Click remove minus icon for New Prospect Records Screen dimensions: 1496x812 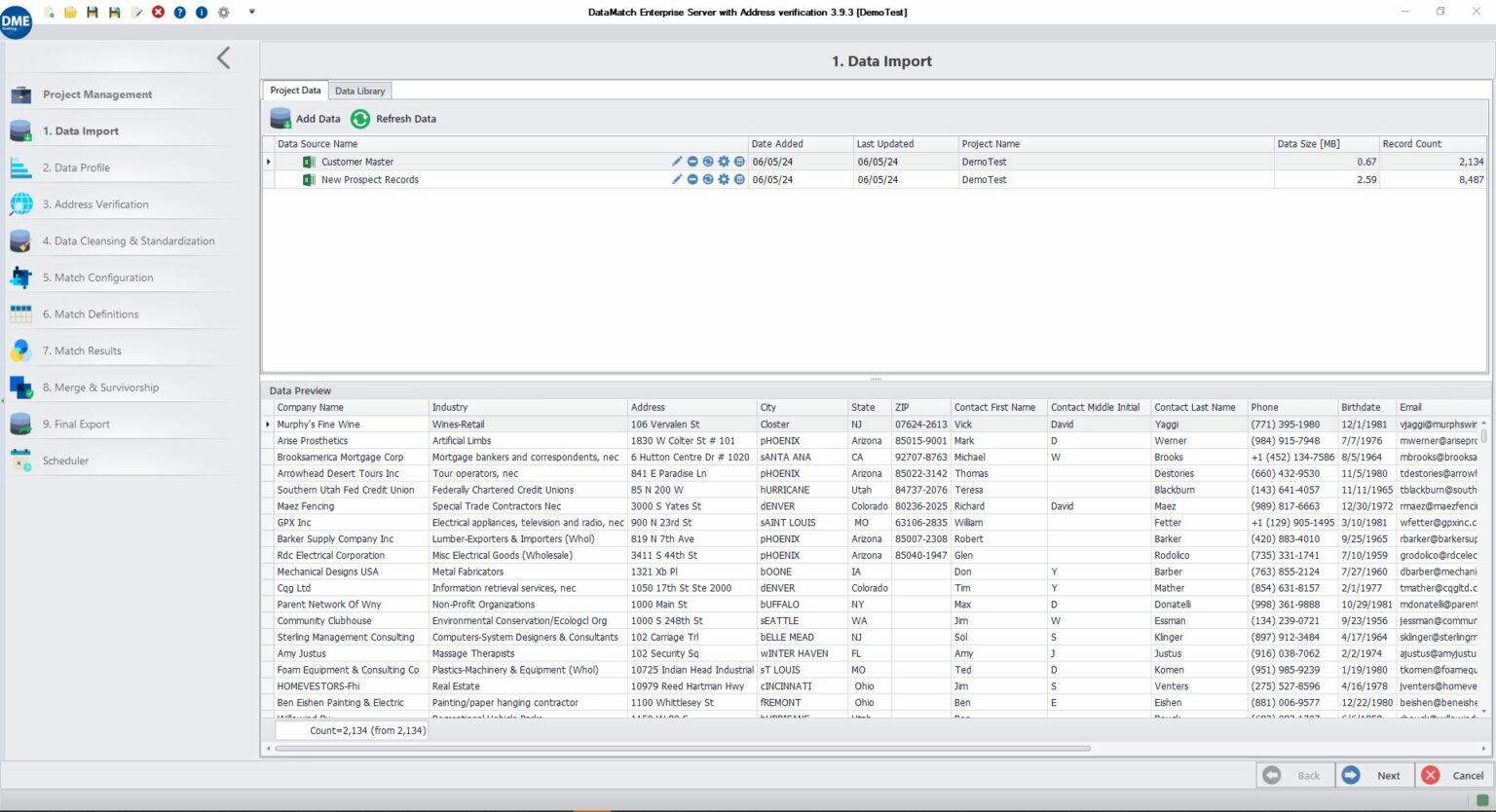point(692,180)
